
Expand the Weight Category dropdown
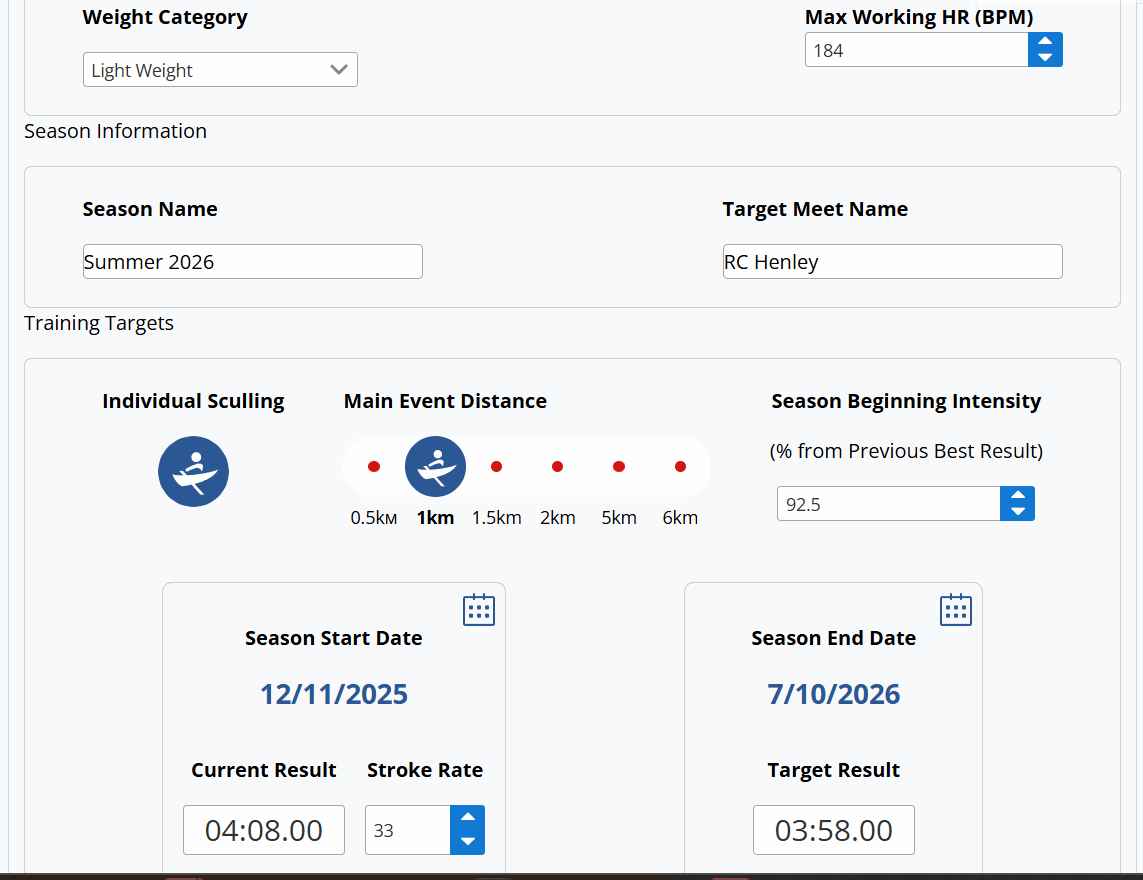220,70
